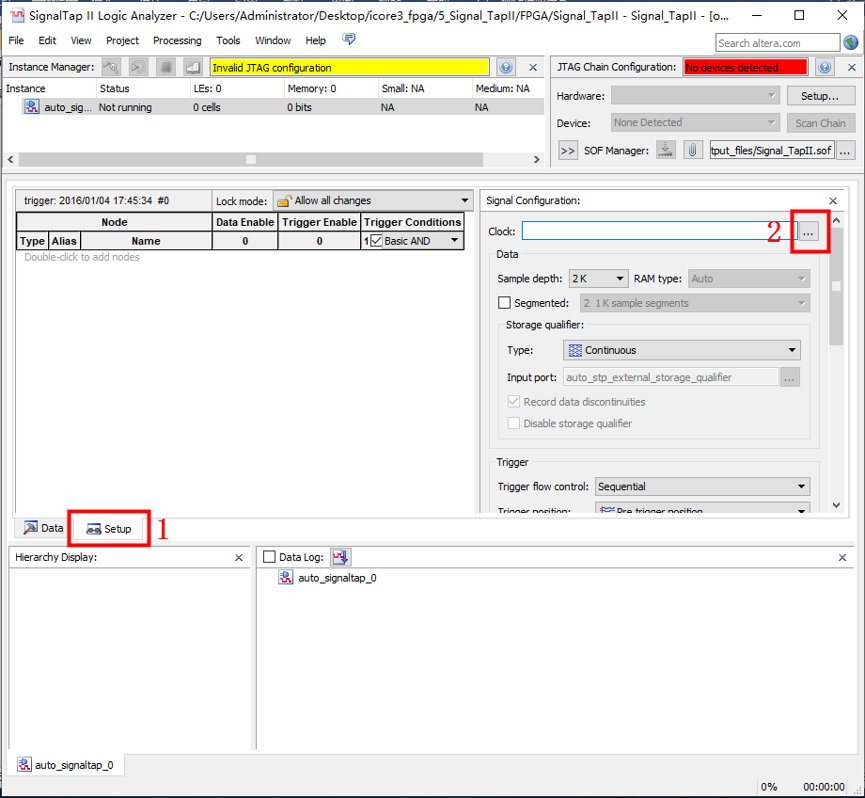Open the feedback speech-bubble icon in menu bar
The height and width of the screenshot is (798, 865).
[x=349, y=39]
